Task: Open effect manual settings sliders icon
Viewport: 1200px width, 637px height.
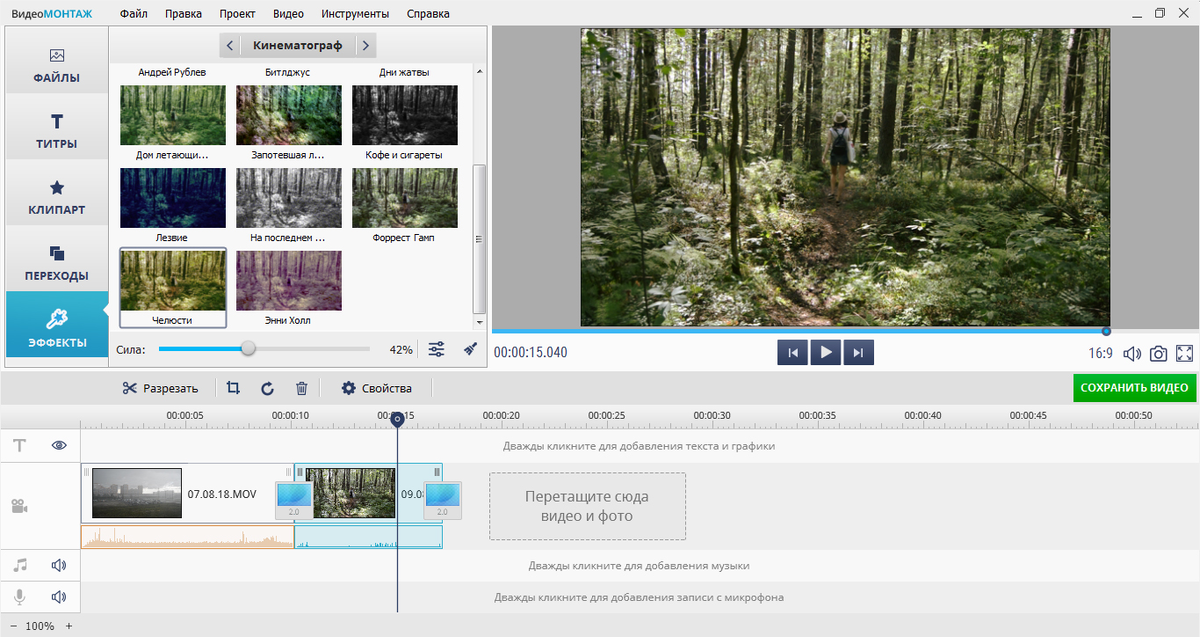Action: click(437, 349)
